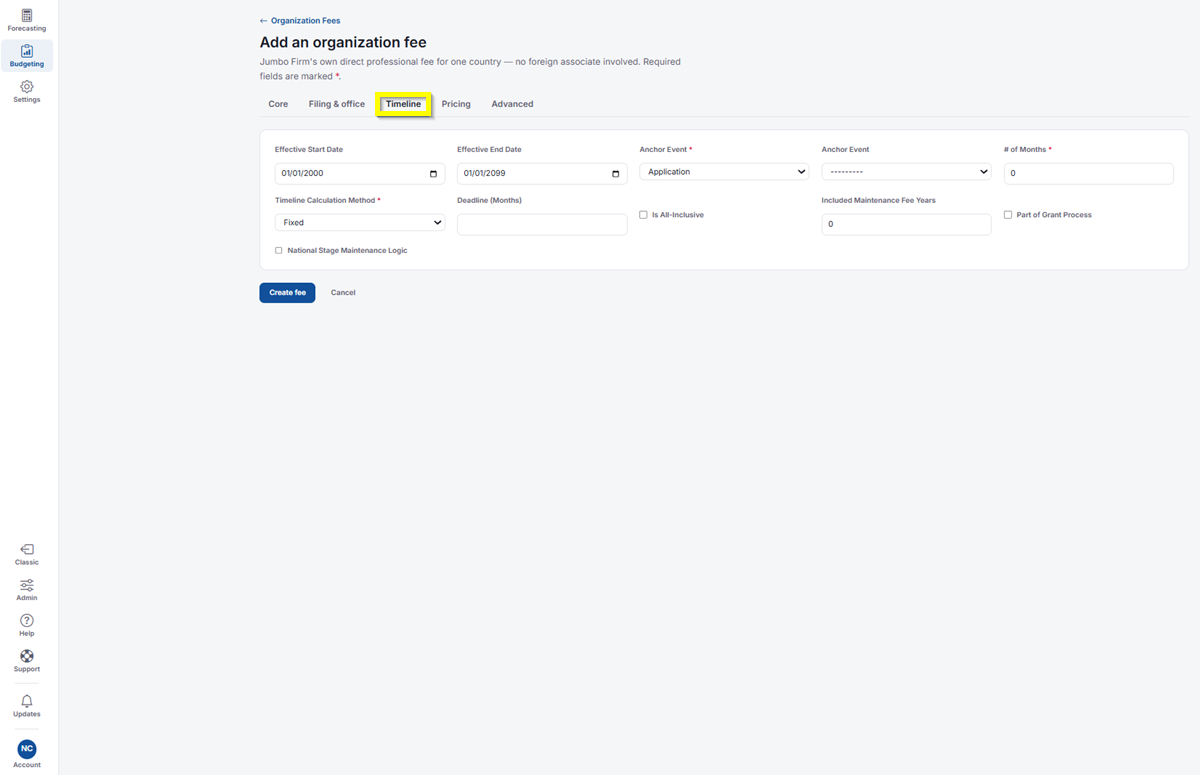Click the 'Timeline Calculation Method' label
This screenshot has height=775, width=1200.
pyautogui.click(x=326, y=201)
